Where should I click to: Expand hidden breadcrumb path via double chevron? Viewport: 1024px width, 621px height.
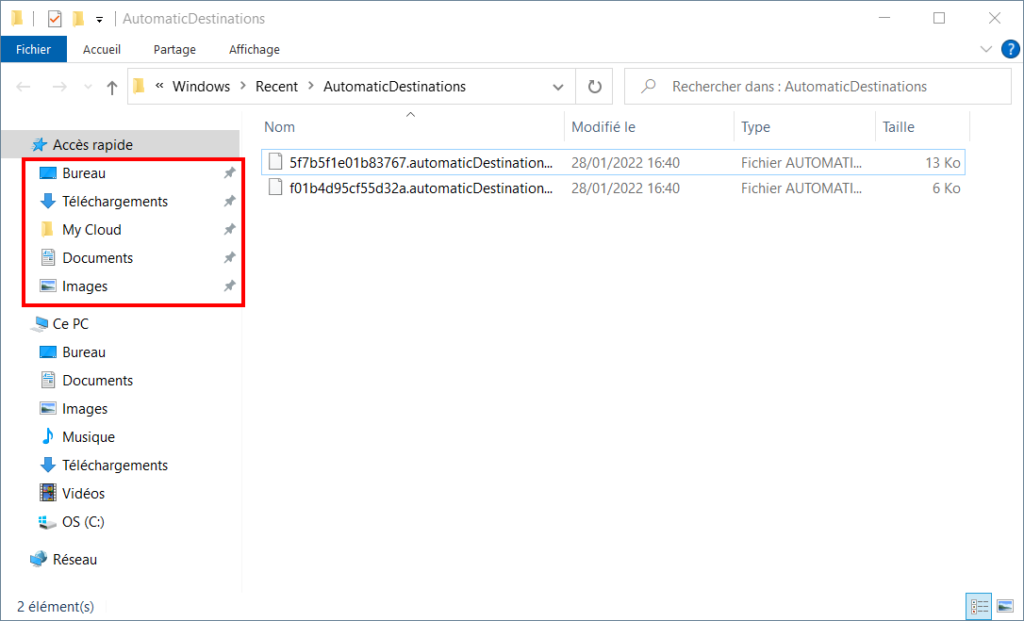tap(159, 86)
